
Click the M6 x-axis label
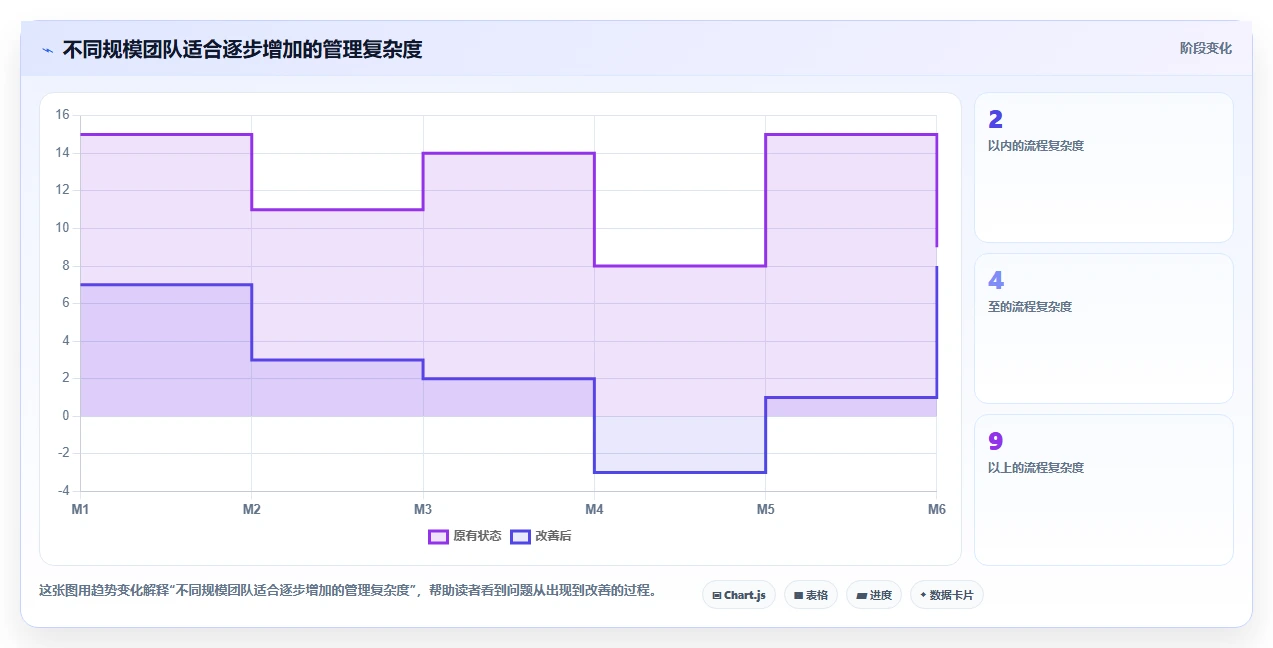(x=936, y=509)
